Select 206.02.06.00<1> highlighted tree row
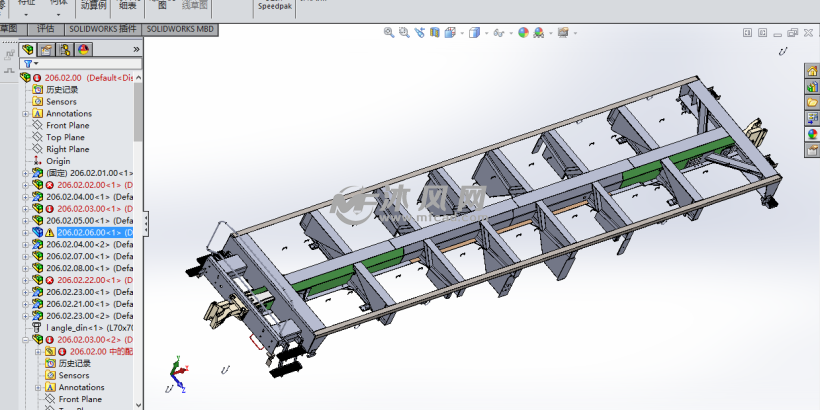 tap(94, 232)
